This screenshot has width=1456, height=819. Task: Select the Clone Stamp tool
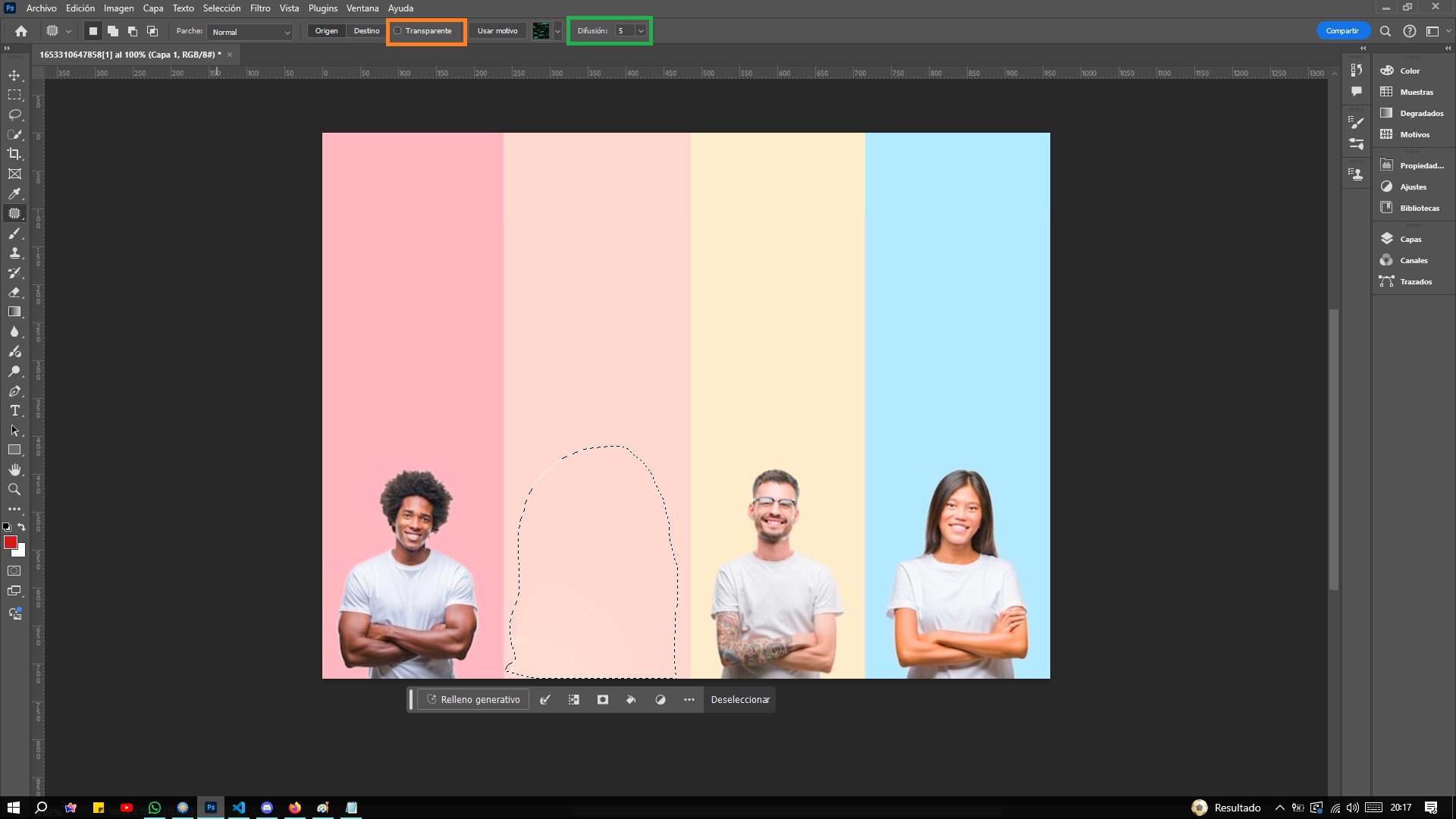coord(14,253)
